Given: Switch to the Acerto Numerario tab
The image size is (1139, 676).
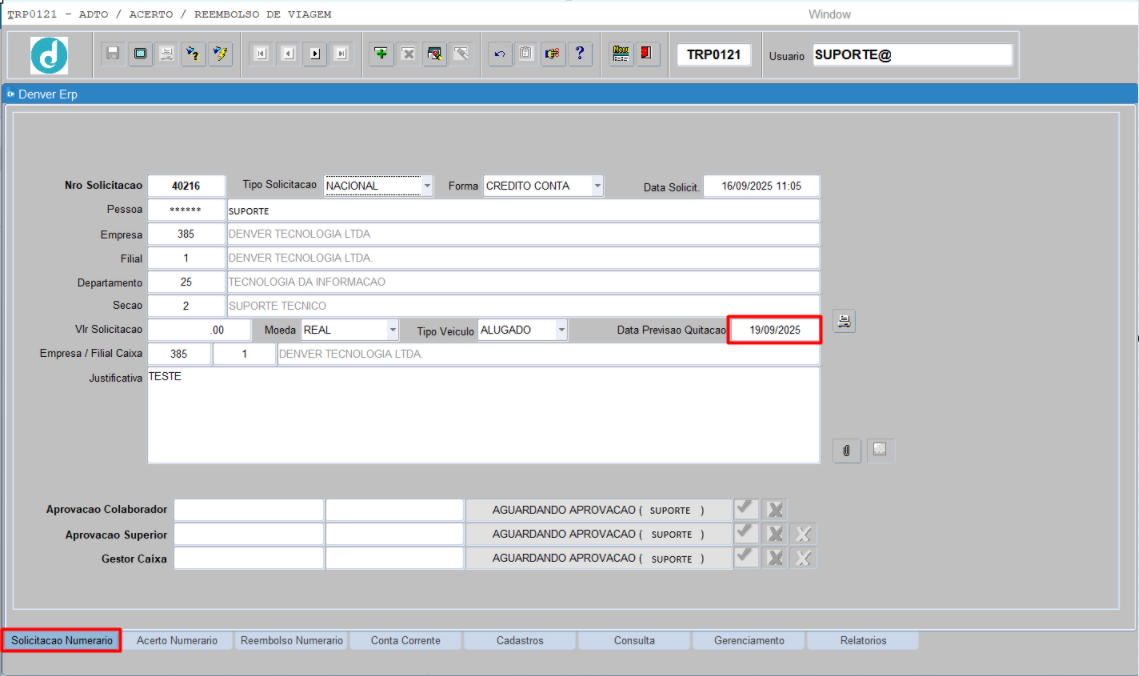Looking at the screenshot, I should tap(177, 641).
